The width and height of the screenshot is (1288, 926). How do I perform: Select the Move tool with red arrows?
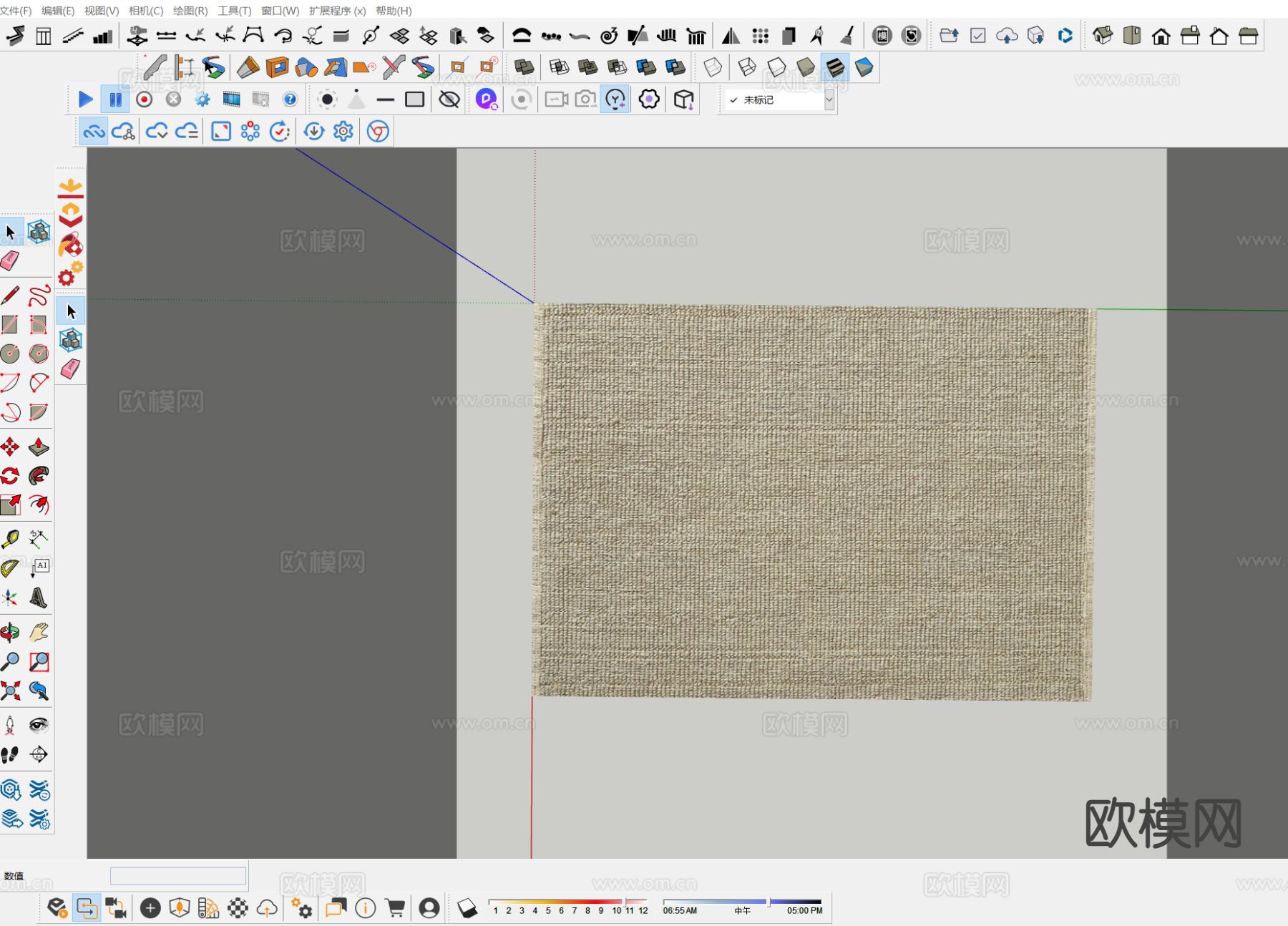pos(10,447)
